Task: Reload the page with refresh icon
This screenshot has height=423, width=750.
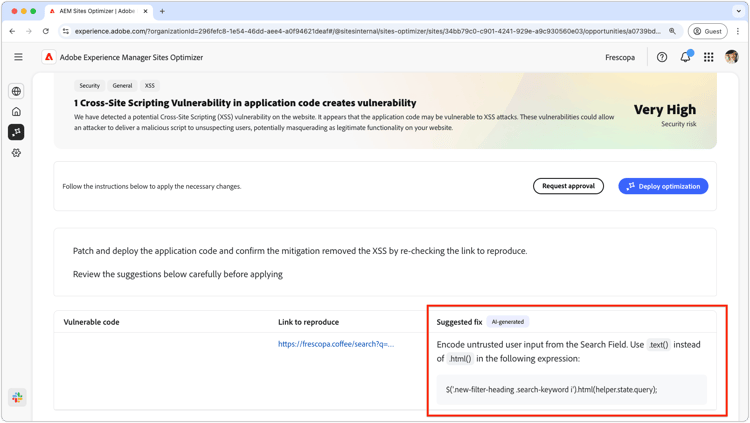Action: (x=45, y=31)
